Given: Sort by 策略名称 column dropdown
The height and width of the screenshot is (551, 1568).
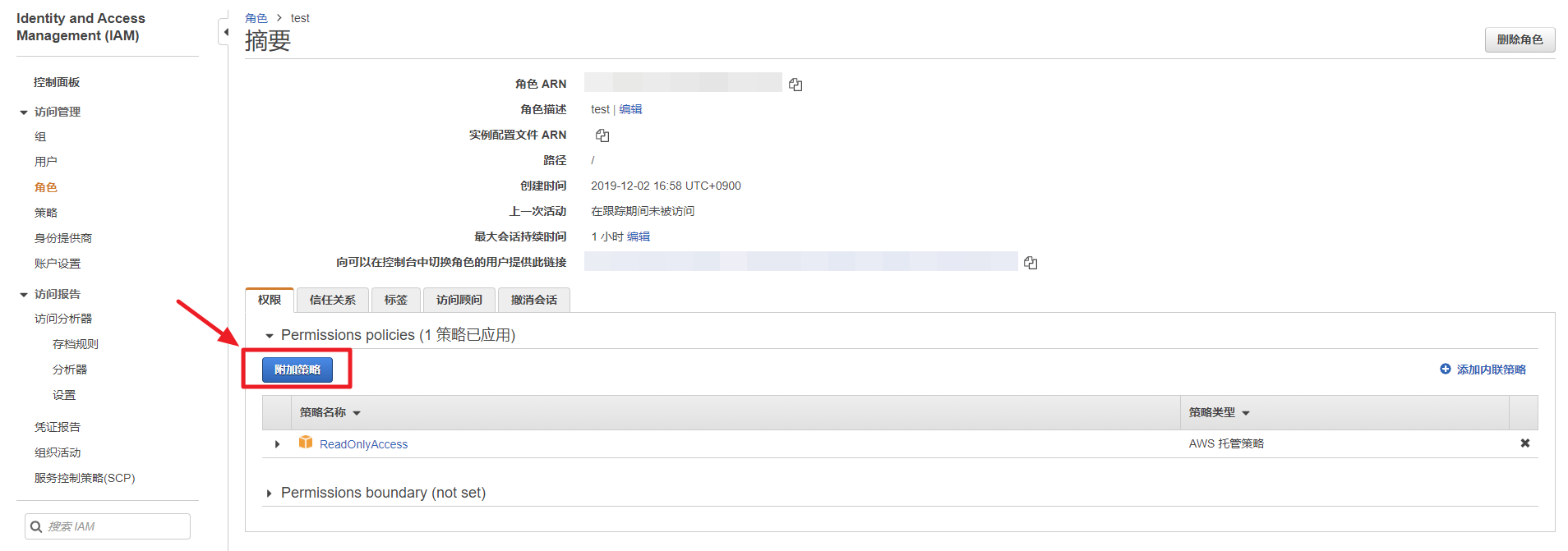Looking at the screenshot, I should [357, 413].
